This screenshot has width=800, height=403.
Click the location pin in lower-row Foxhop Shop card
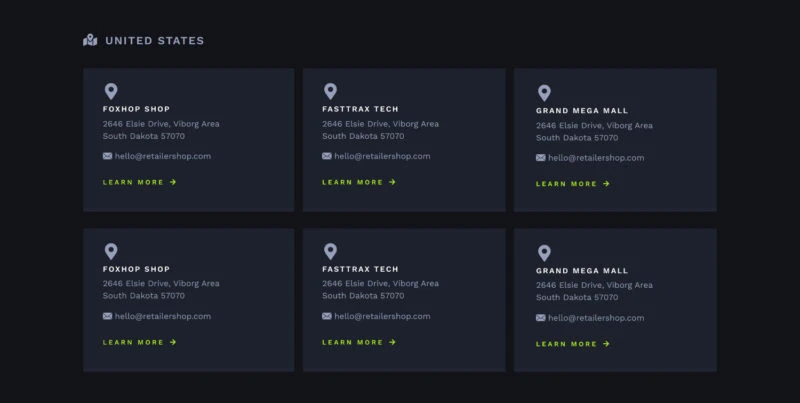coord(111,251)
